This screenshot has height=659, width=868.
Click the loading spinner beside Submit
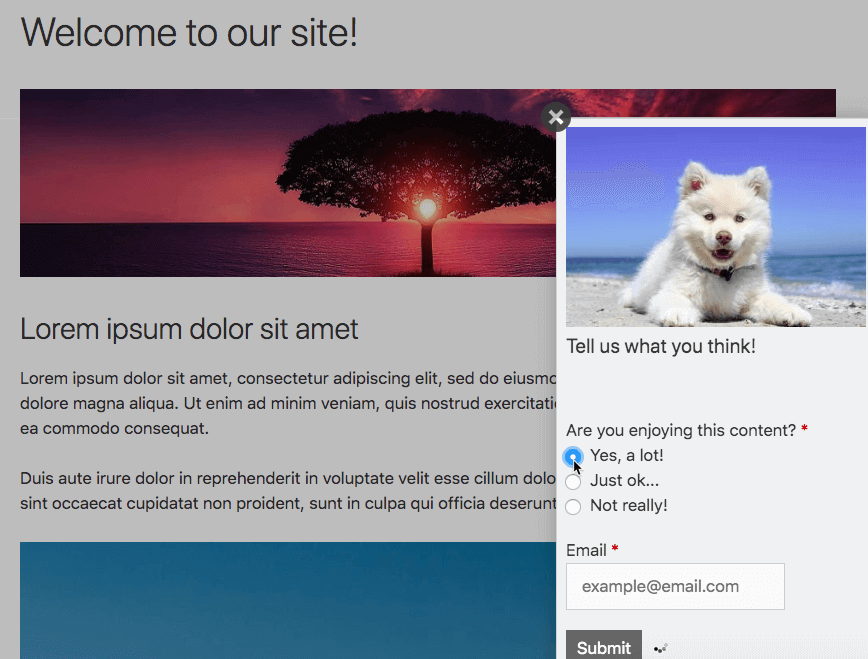659,648
